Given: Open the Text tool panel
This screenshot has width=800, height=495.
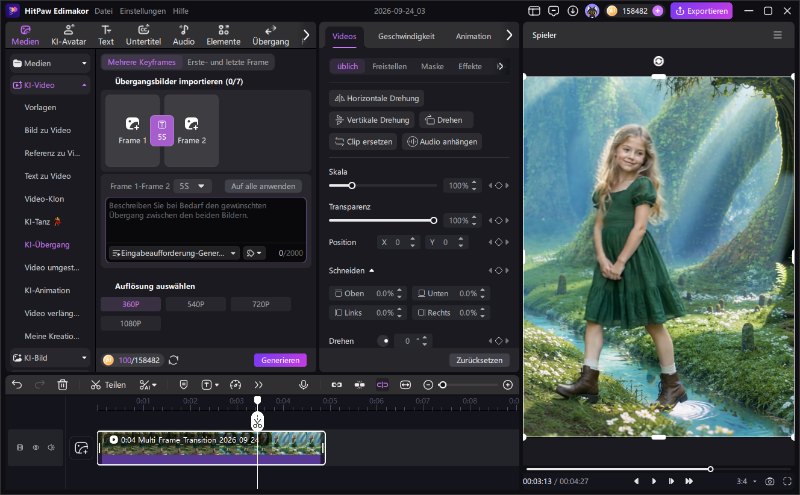Looking at the screenshot, I should coord(106,35).
